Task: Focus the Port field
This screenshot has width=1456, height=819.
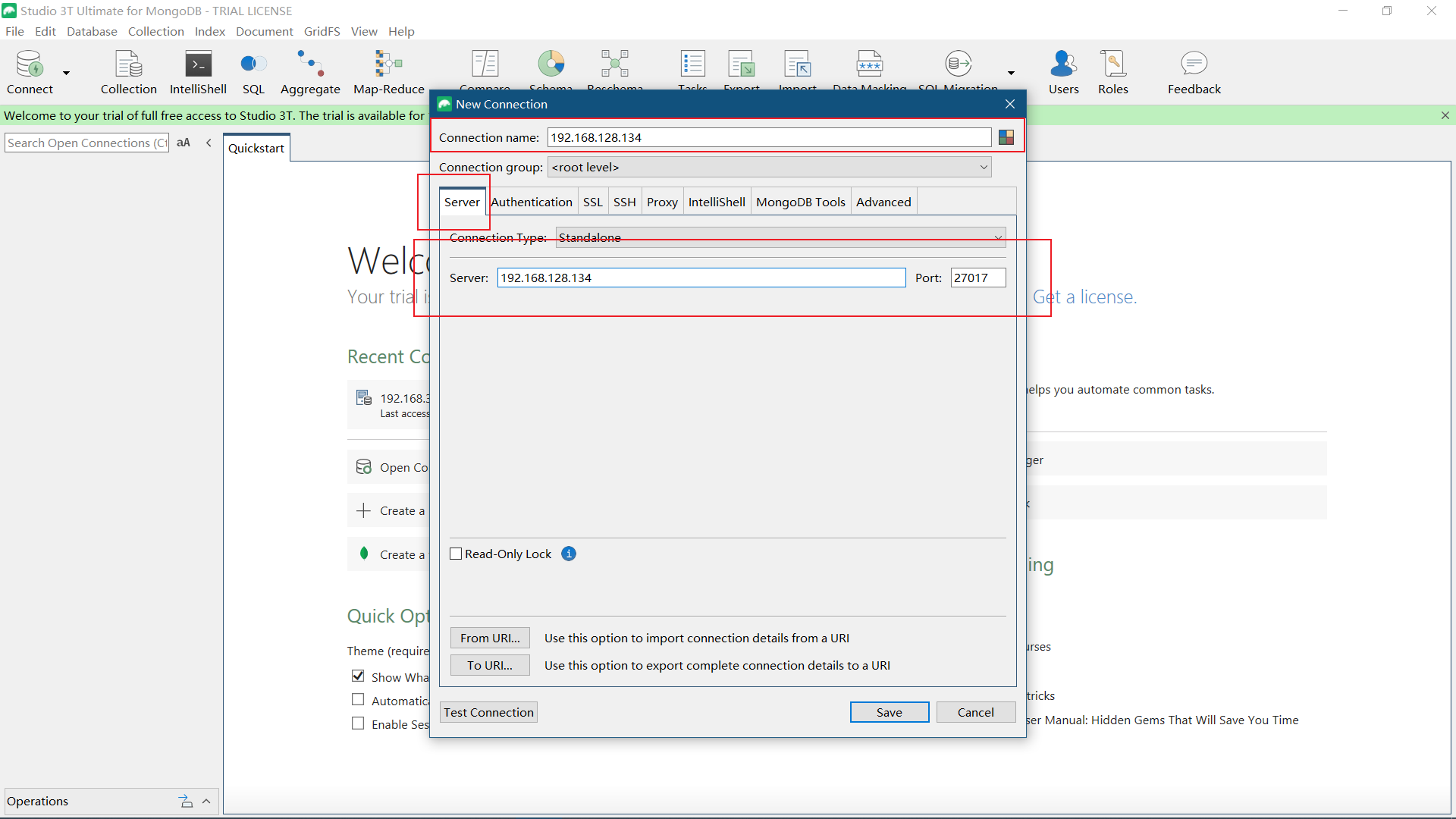Action: 978,278
